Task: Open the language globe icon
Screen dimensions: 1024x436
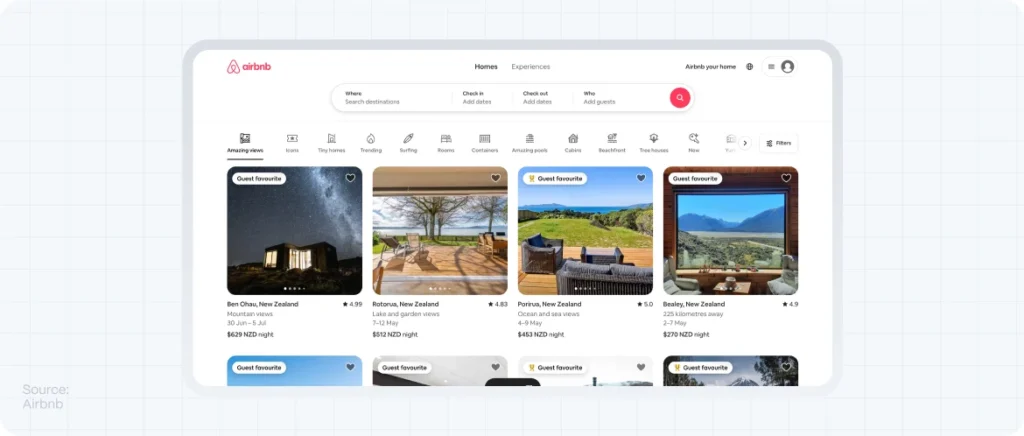Action: (x=749, y=67)
